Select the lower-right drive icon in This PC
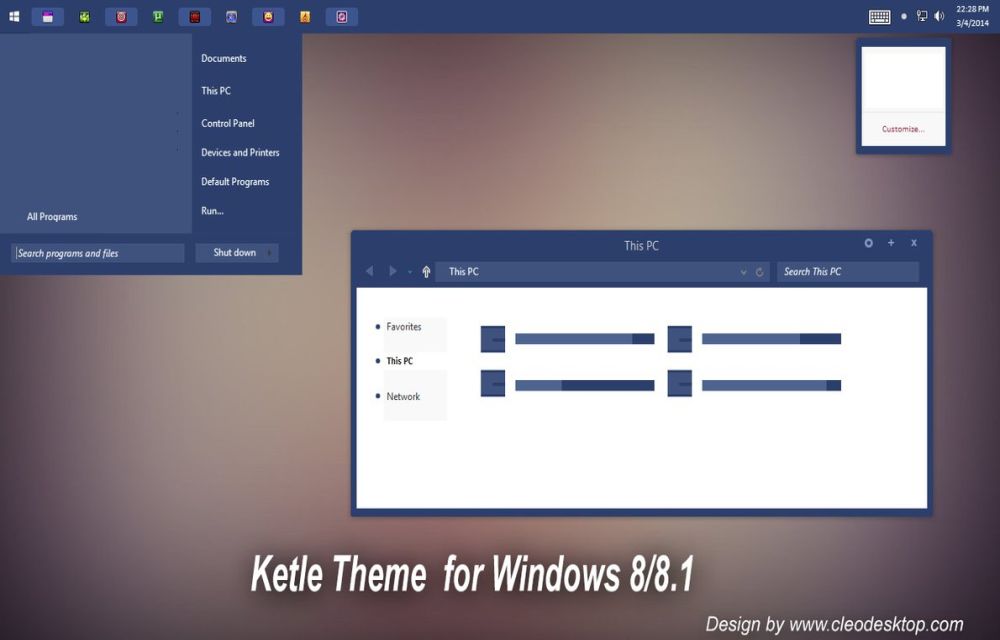The height and width of the screenshot is (640, 1000). pyautogui.click(x=680, y=384)
